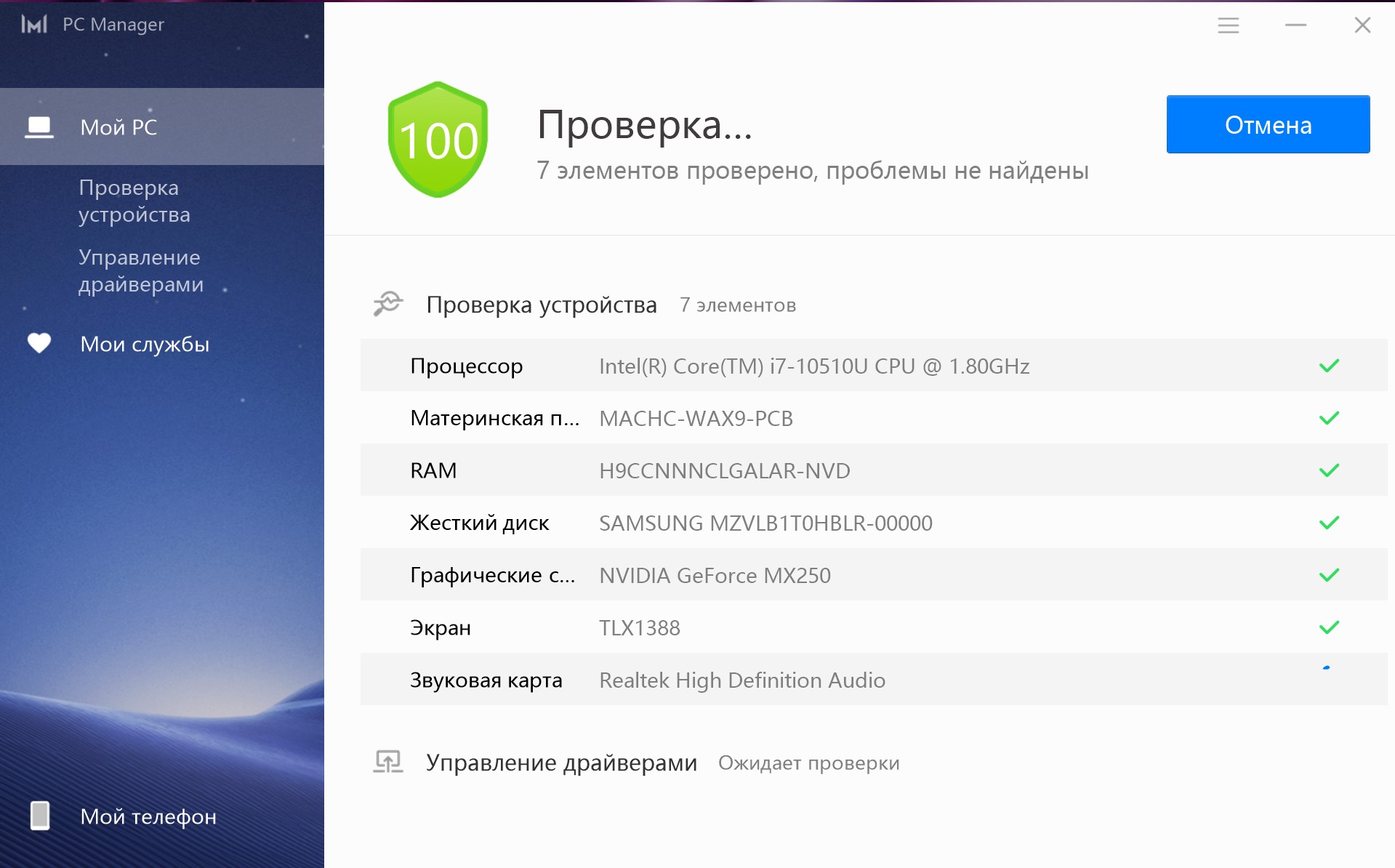Close the PC Manager window
The height and width of the screenshot is (868, 1395).
point(1363,25)
